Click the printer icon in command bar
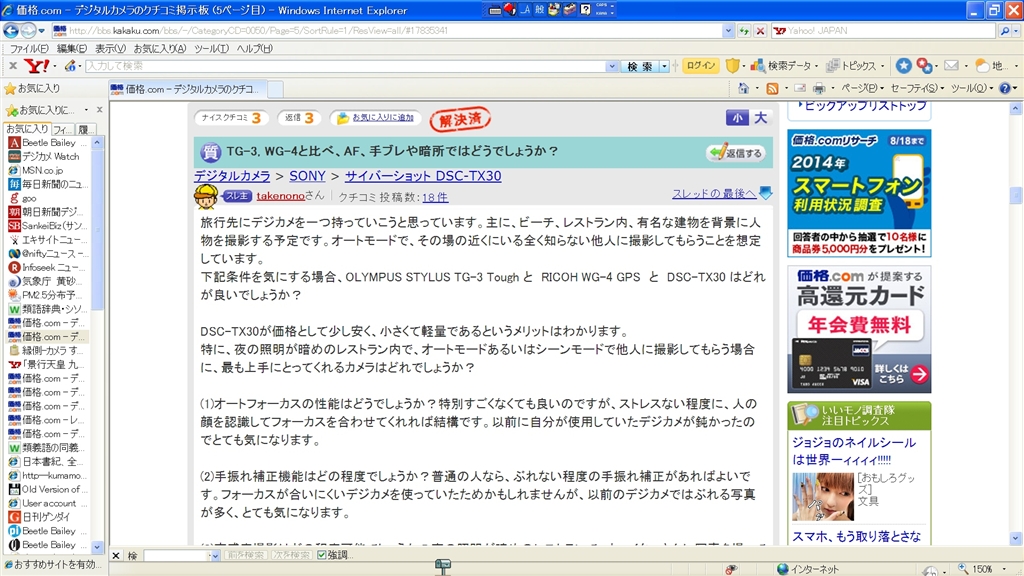Viewport: 1024px width, 576px height. (x=819, y=88)
